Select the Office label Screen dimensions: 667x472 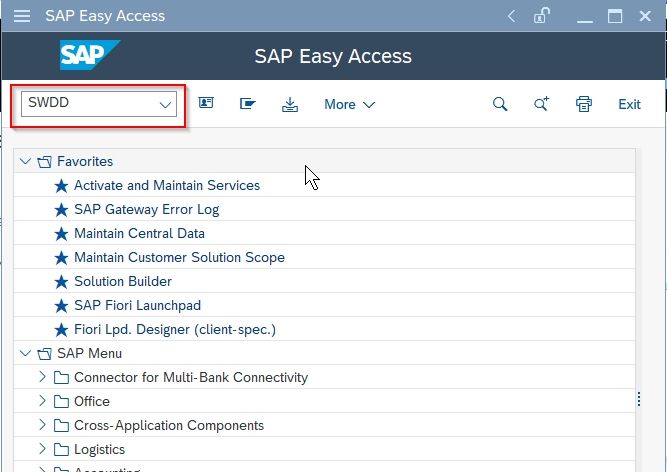(x=91, y=401)
